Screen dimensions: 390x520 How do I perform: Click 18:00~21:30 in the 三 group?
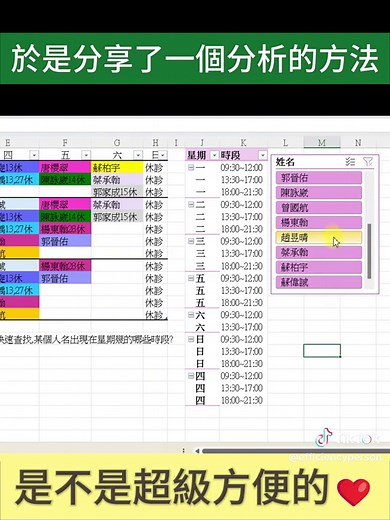click(242, 266)
